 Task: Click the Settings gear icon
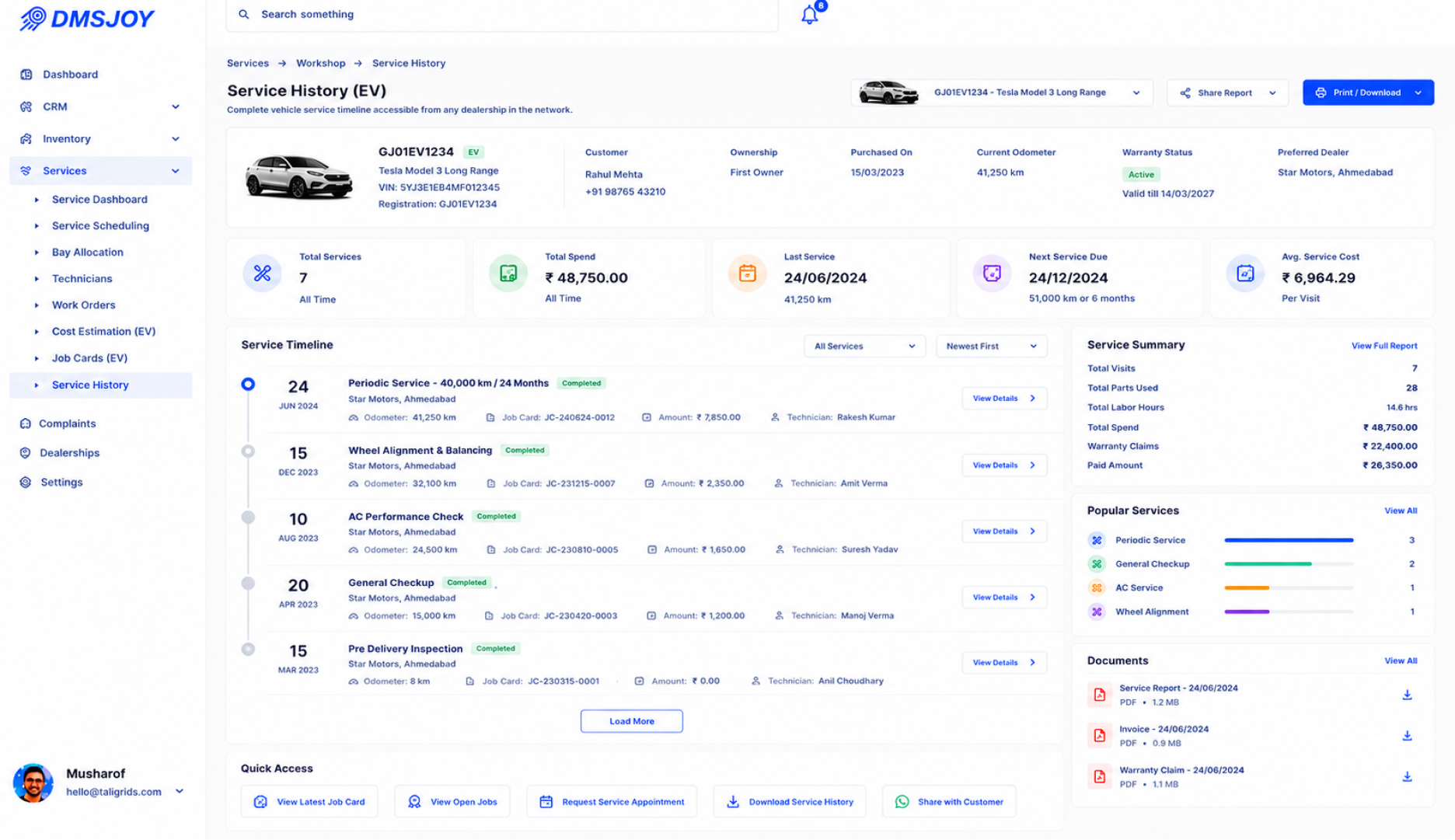tap(26, 483)
